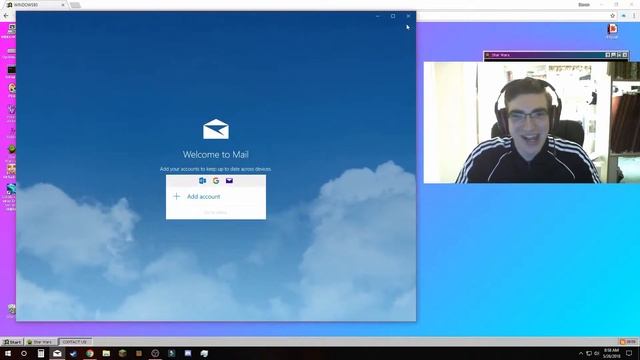Open the circular wheel icon on taskbar
The width and height of the screenshot is (640, 360).
155,353
